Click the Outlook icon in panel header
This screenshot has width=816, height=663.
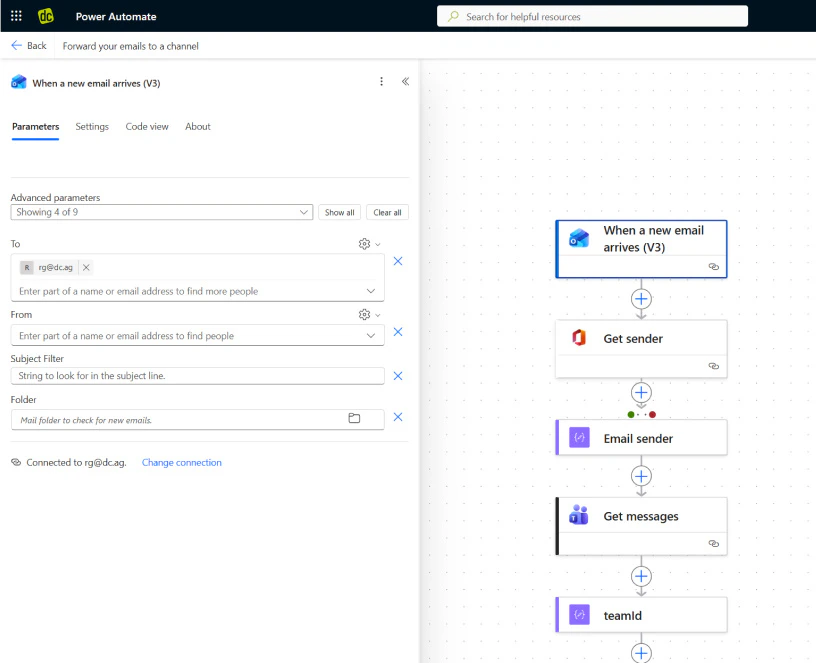[19, 82]
